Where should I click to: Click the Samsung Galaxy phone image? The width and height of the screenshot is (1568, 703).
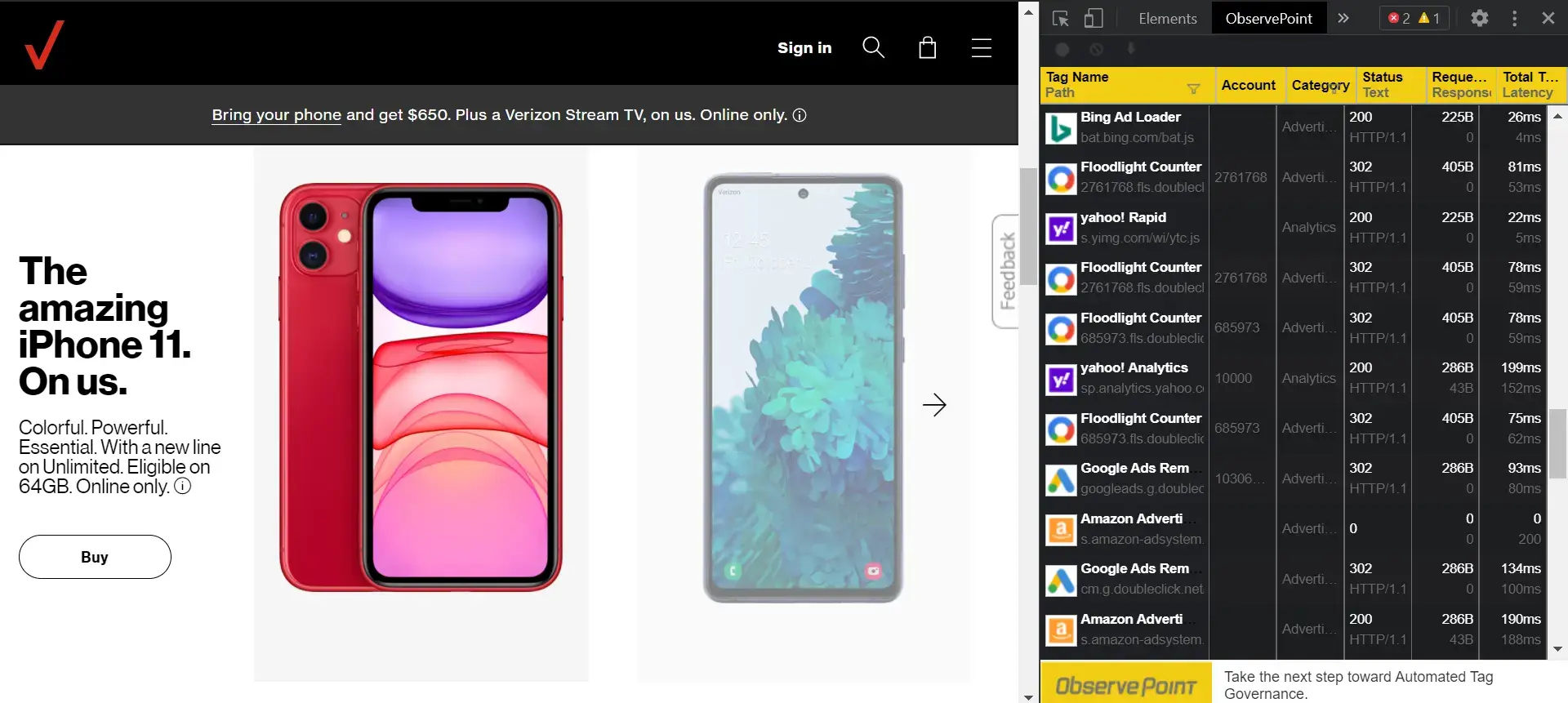pos(804,389)
